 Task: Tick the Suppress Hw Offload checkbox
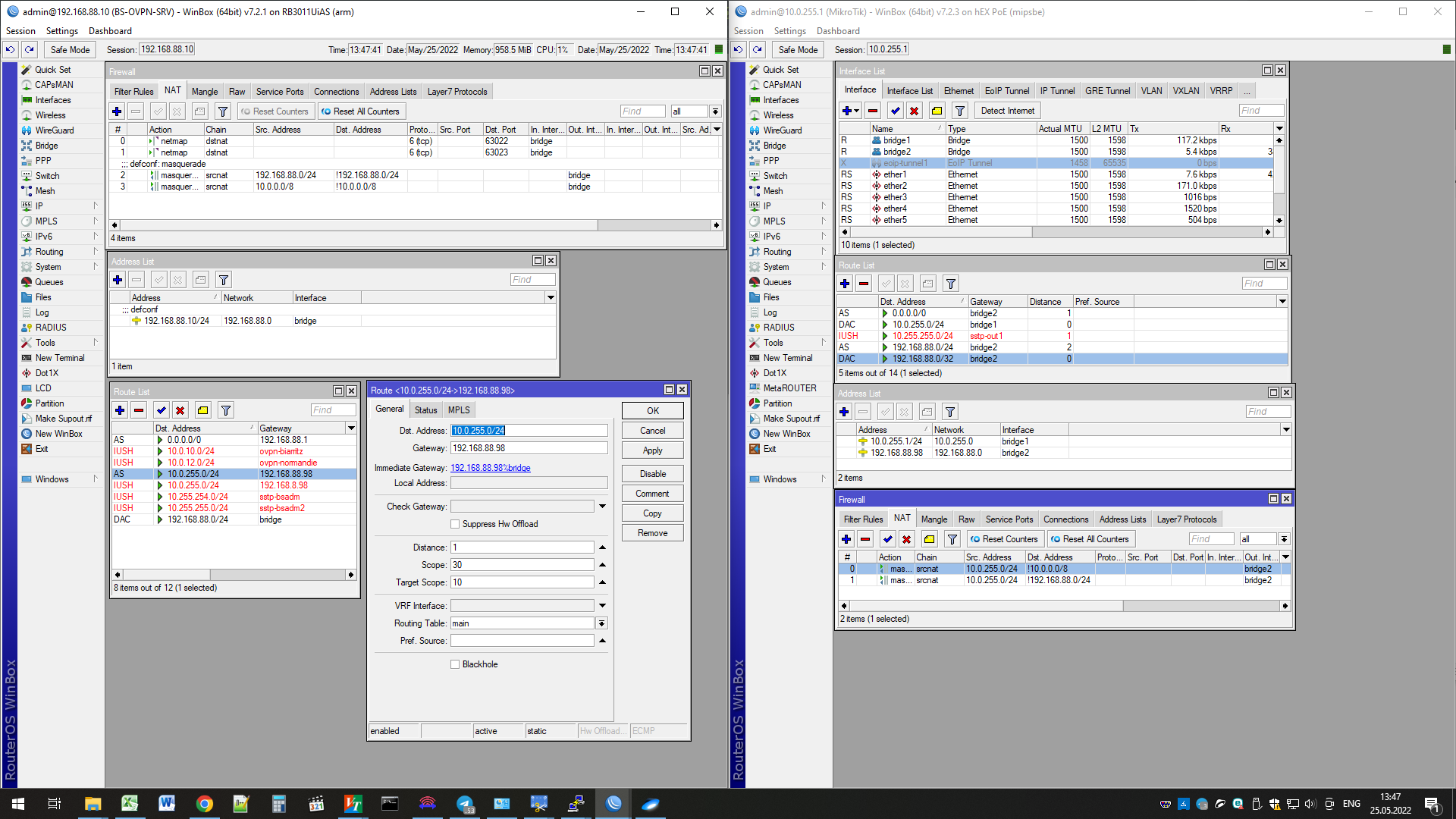pyautogui.click(x=455, y=524)
